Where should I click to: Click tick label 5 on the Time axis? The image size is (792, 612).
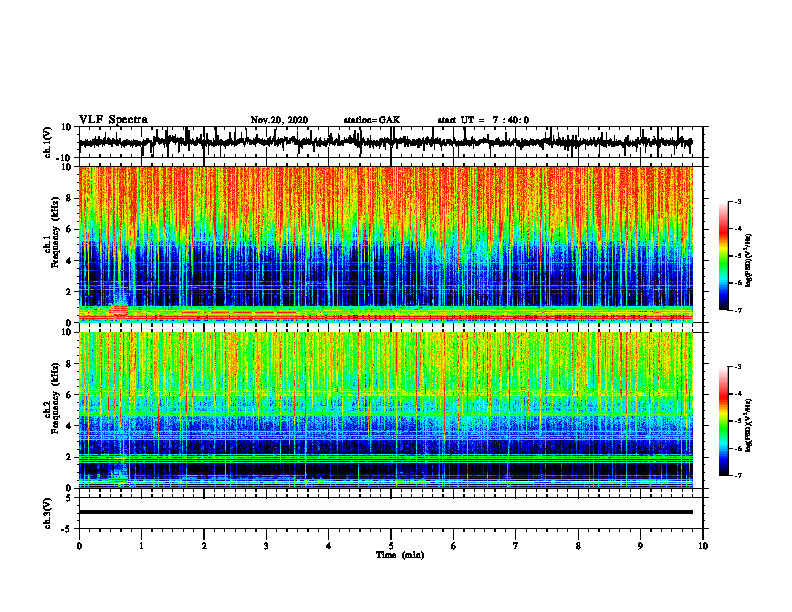pyautogui.click(x=391, y=546)
